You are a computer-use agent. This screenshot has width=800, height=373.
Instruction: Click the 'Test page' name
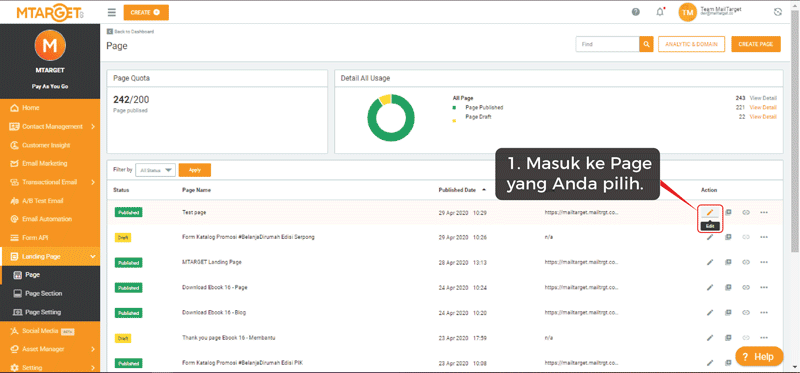(194, 212)
